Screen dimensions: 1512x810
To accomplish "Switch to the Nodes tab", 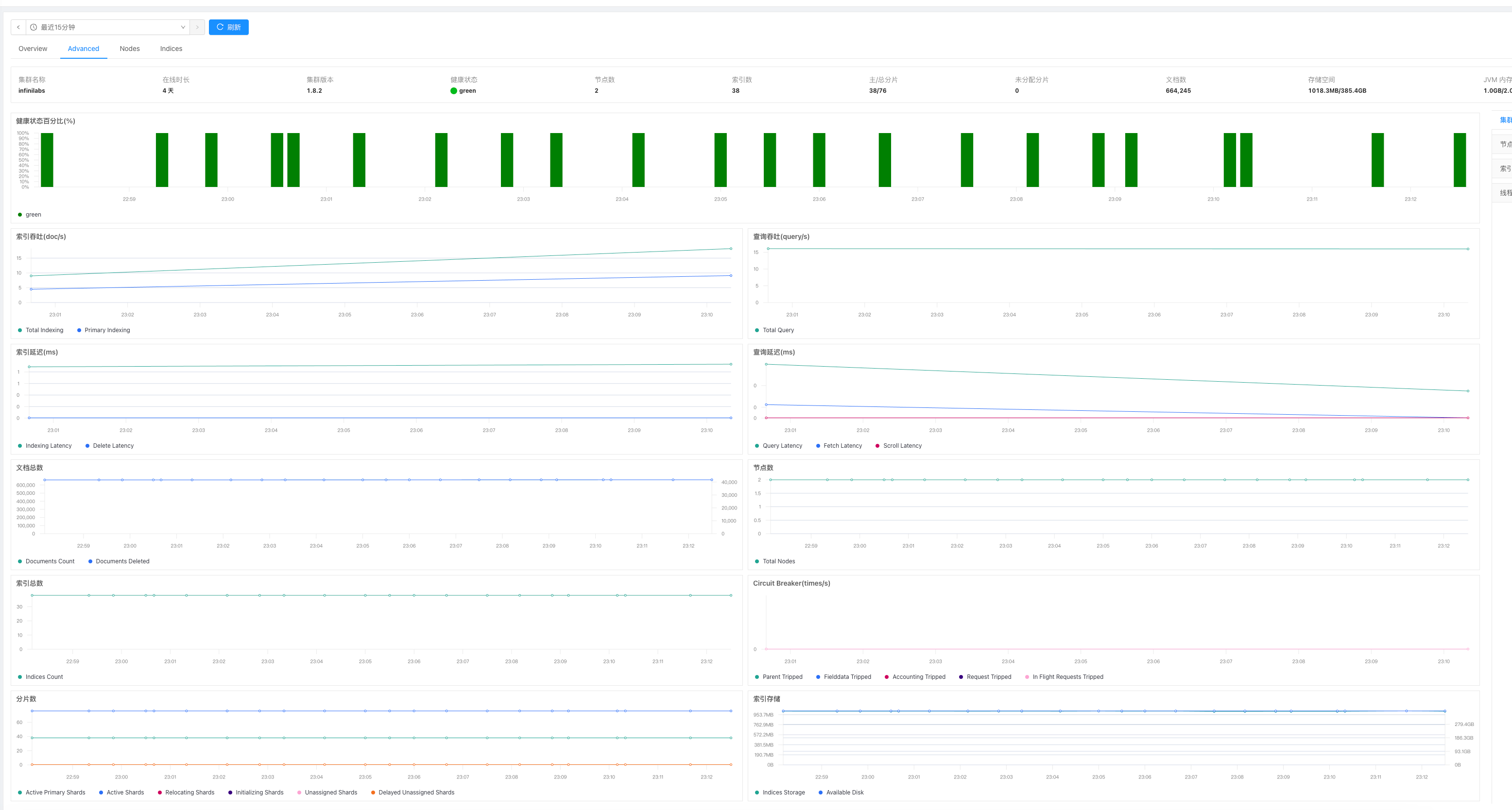I will 129,49.
